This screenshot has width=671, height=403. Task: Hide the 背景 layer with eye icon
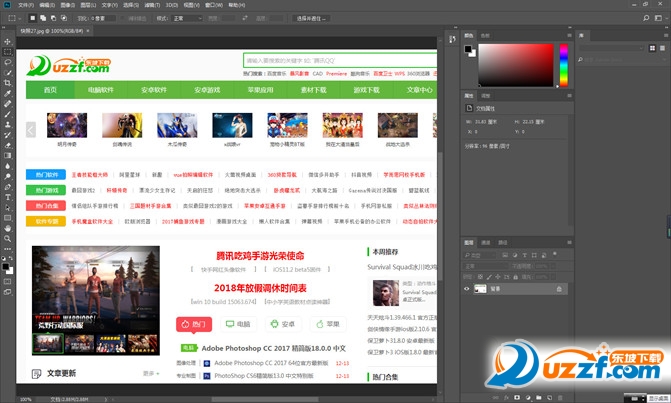(x=466, y=289)
